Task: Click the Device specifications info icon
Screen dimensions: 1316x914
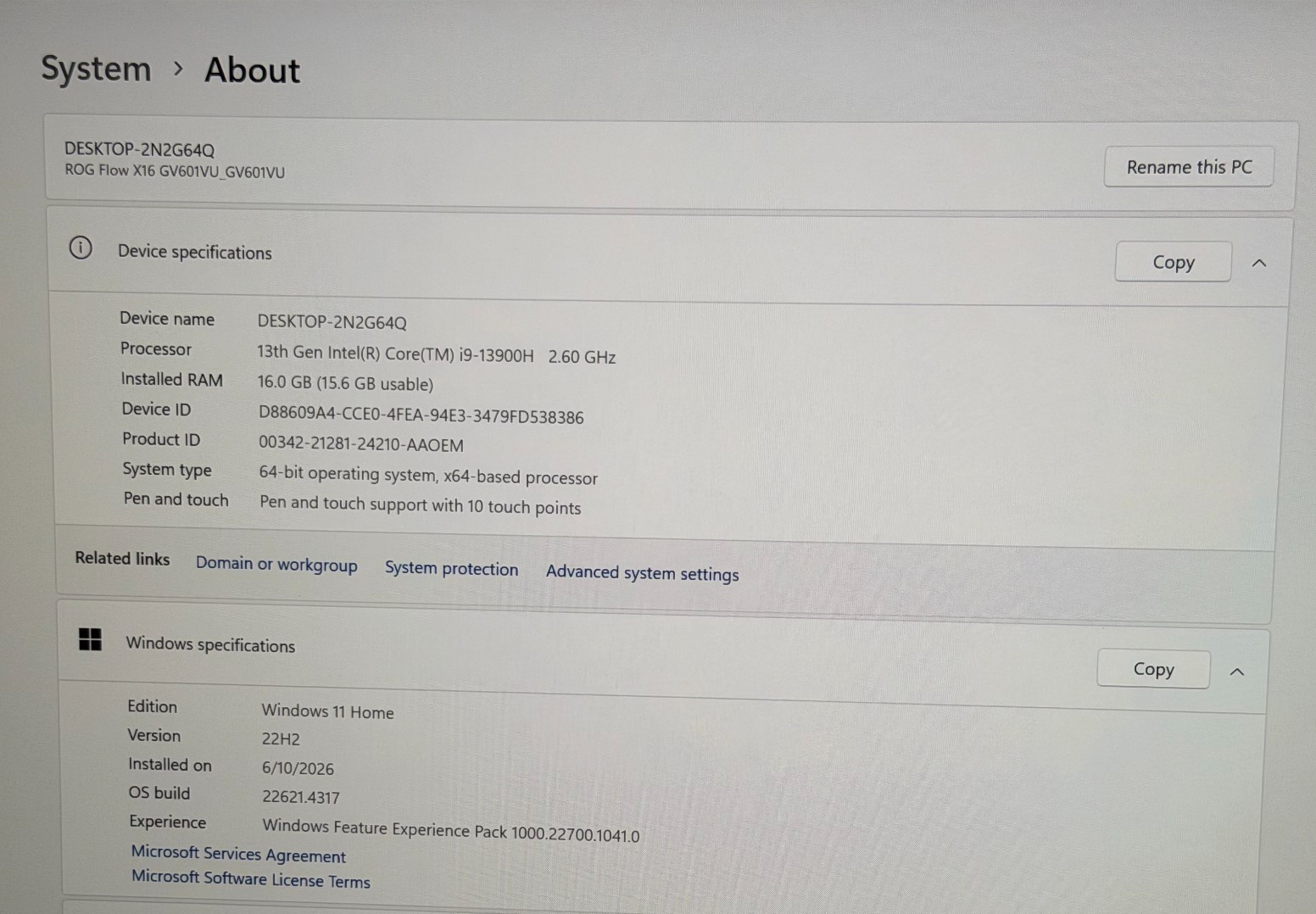Action: tap(81, 248)
